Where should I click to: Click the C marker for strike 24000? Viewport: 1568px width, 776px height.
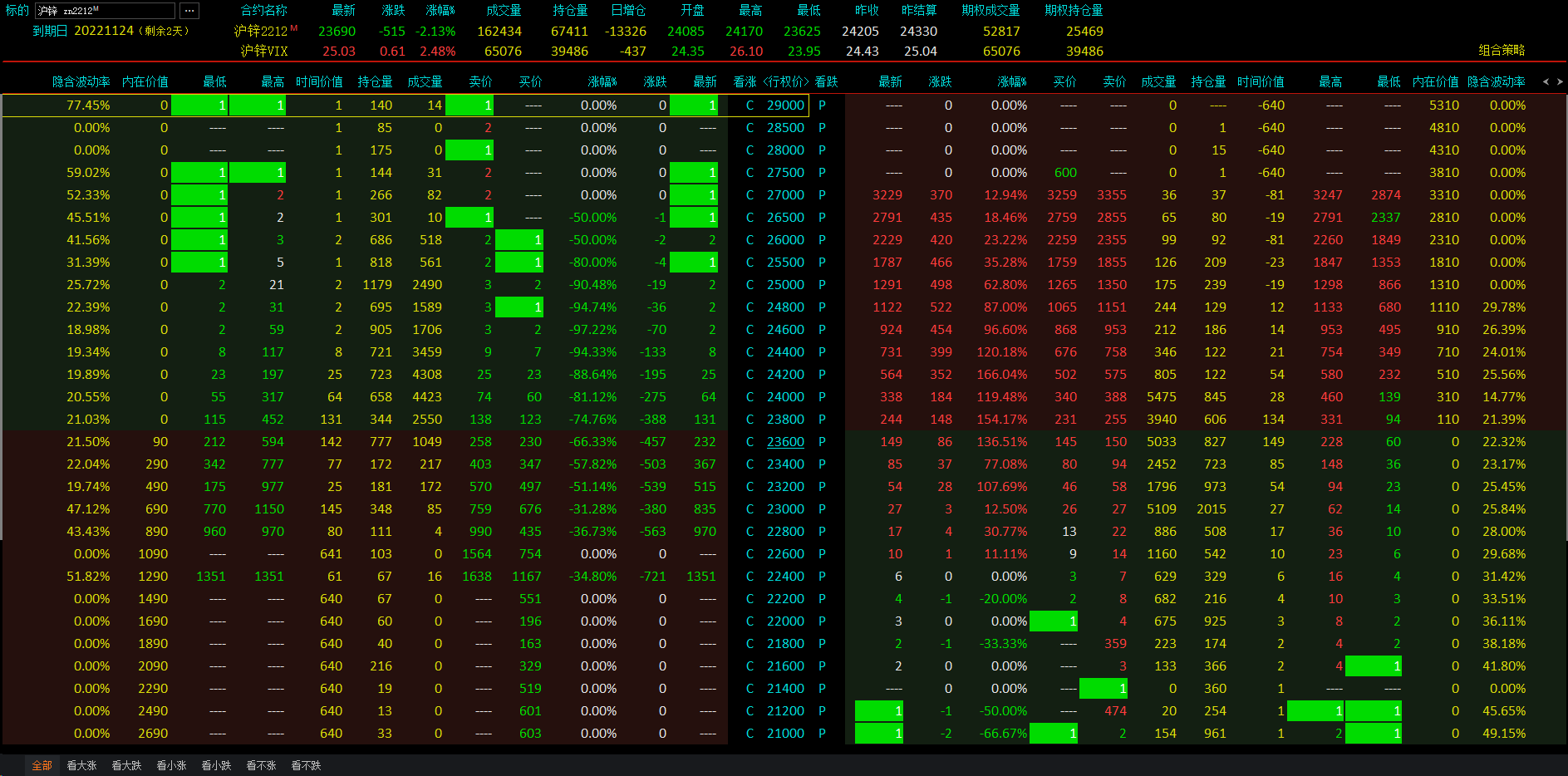[x=750, y=397]
